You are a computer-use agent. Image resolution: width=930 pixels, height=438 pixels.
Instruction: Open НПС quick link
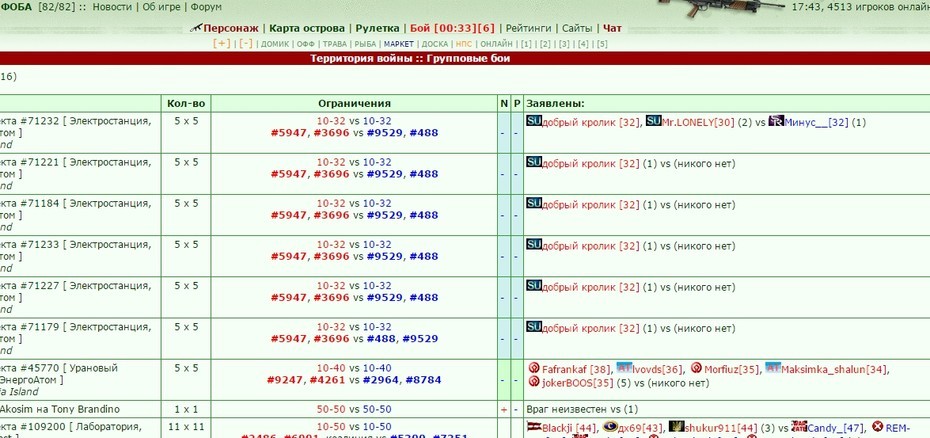coord(463,44)
